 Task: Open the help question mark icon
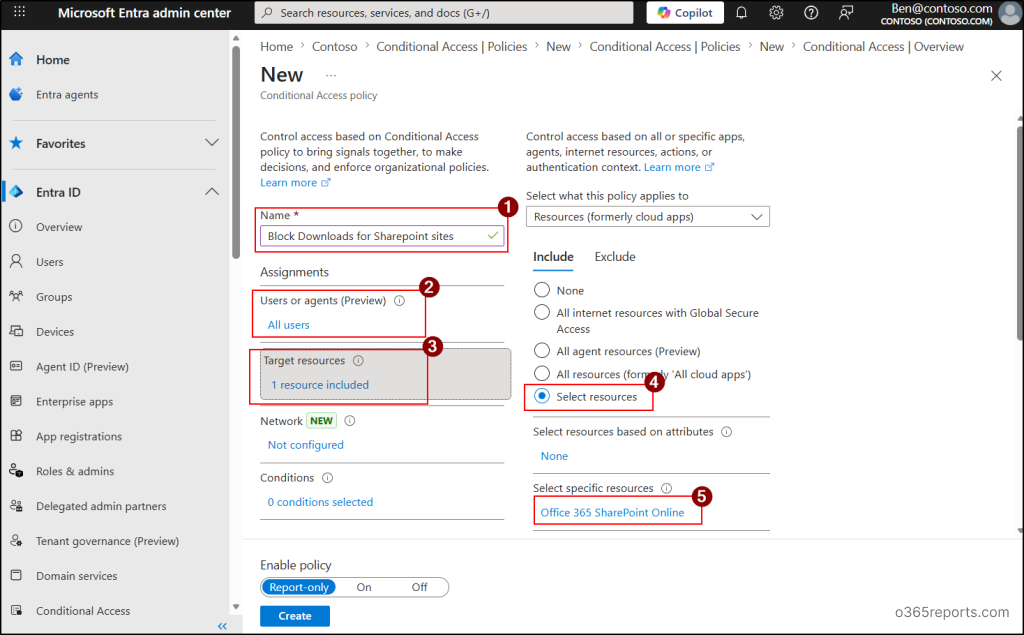coord(810,12)
